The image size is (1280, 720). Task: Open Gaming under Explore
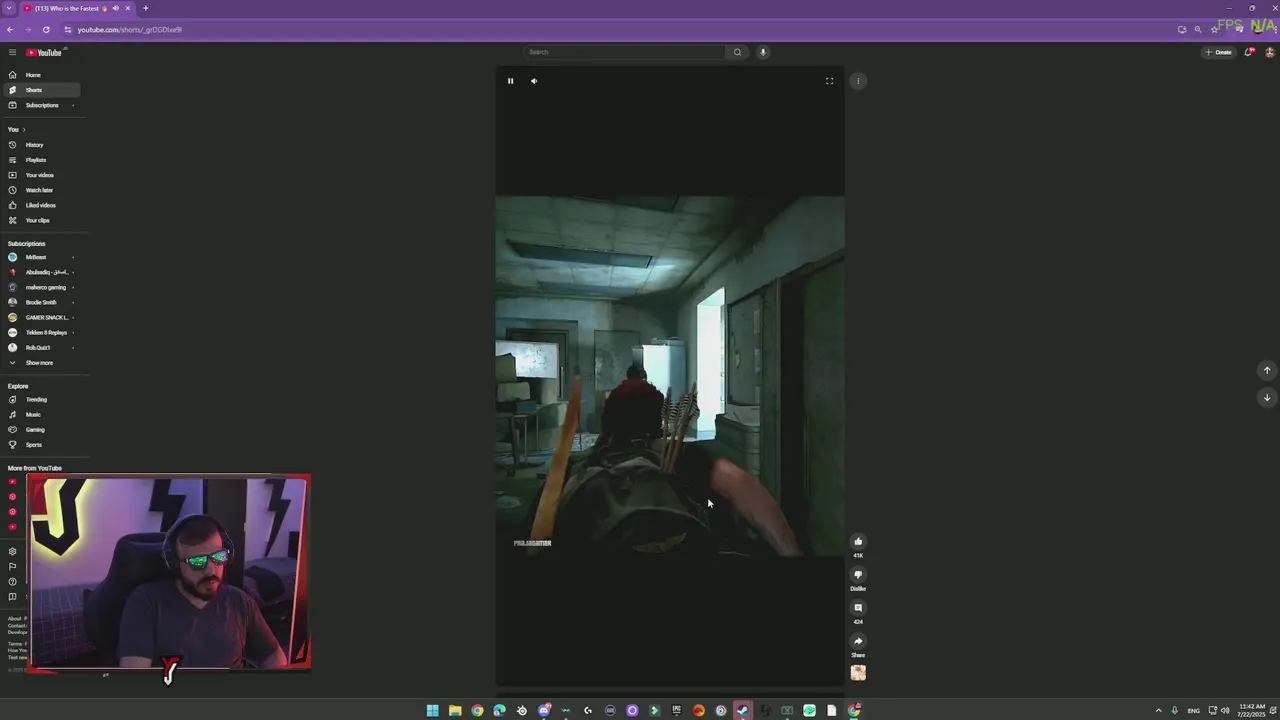pos(40,430)
